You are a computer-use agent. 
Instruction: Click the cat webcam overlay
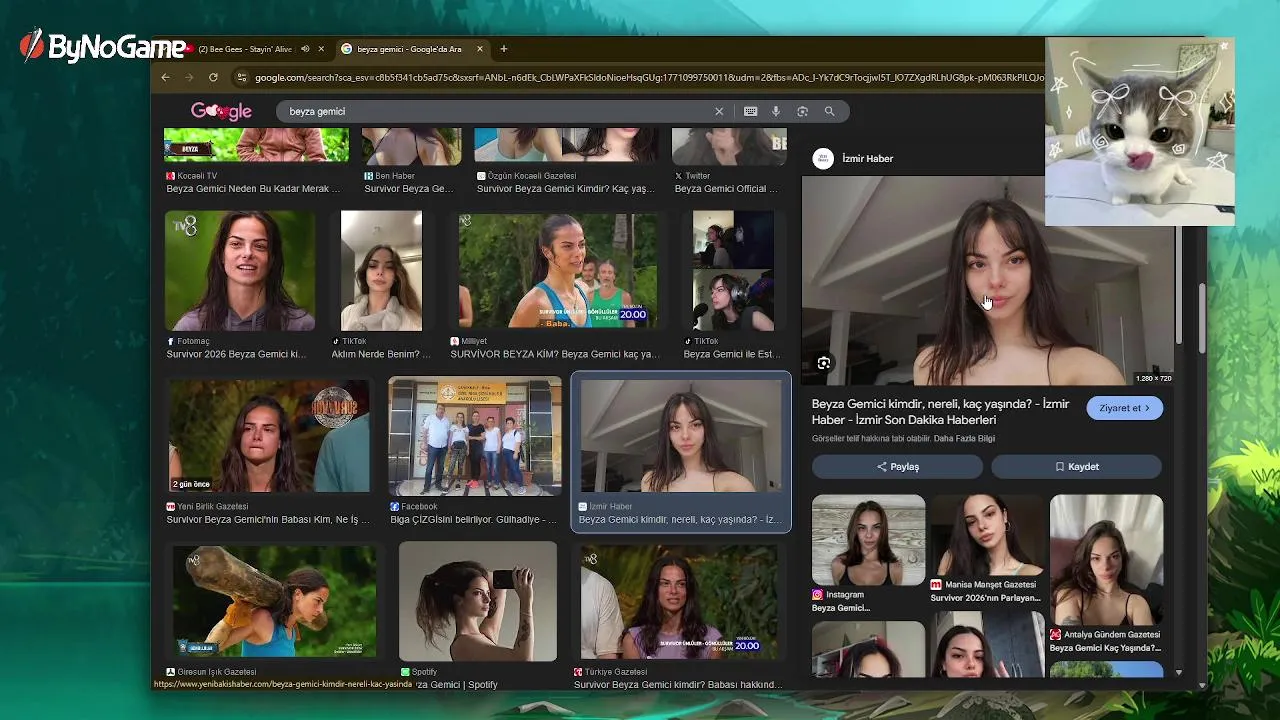pyautogui.click(x=1140, y=131)
